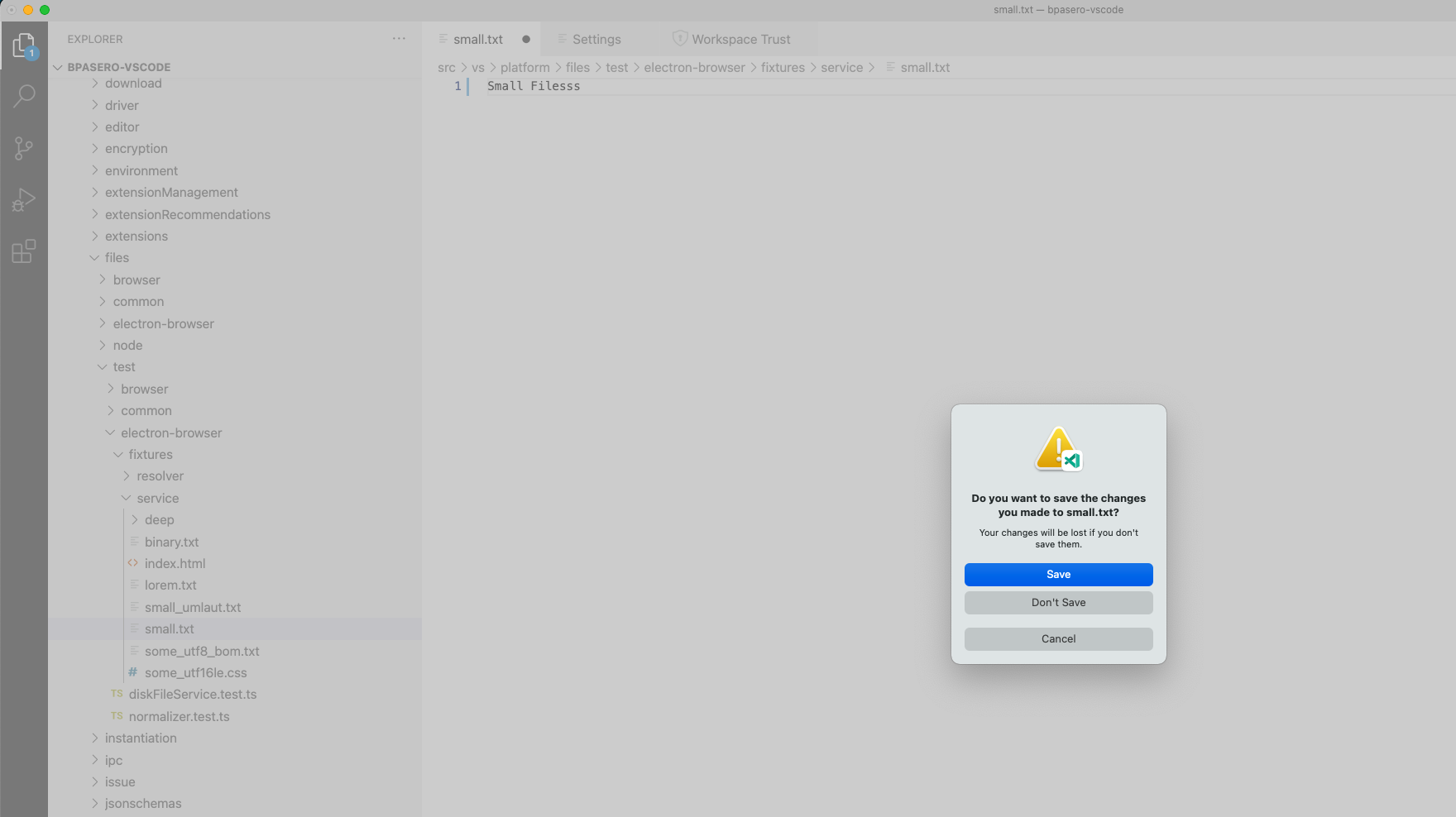Viewport: 1456px width, 817px height.
Task: Click the shield icon on Workspace Trust tab
Action: click(679, 38)
